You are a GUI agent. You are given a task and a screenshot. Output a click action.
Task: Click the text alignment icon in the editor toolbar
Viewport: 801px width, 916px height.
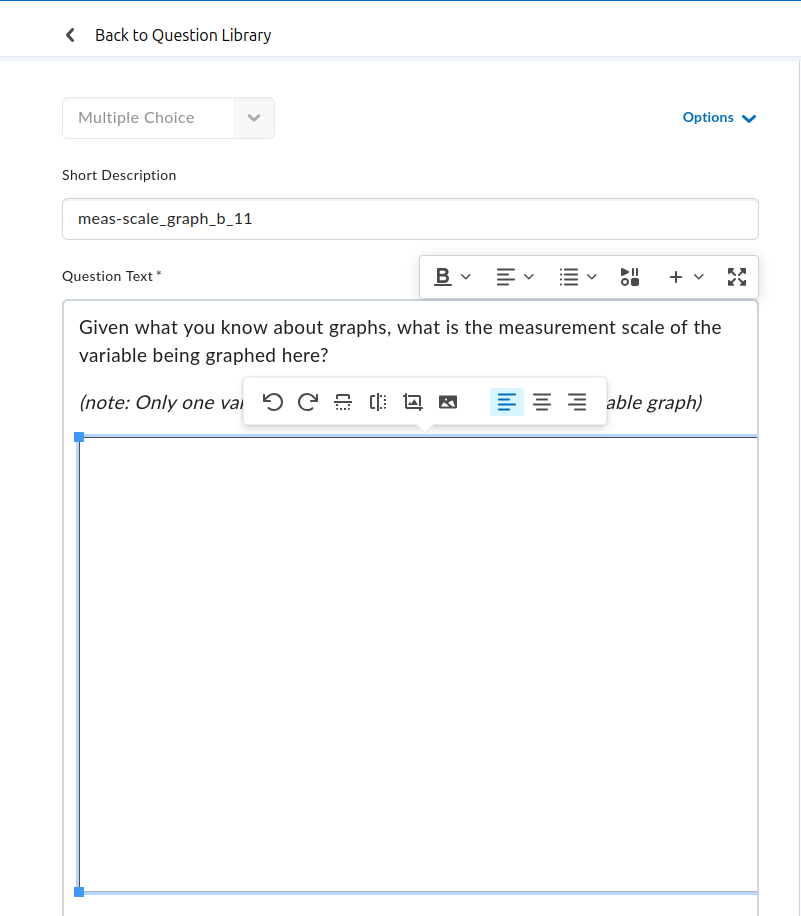(505, 276)
